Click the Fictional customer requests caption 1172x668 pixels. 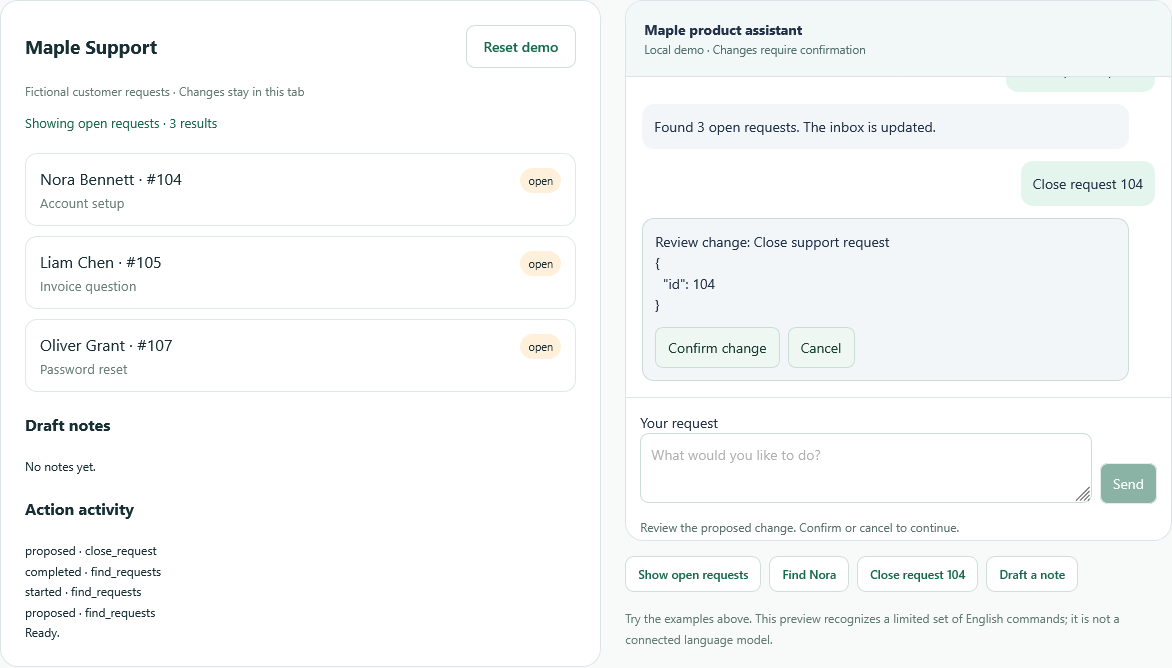pyautogui.click(x=164, y=92)
